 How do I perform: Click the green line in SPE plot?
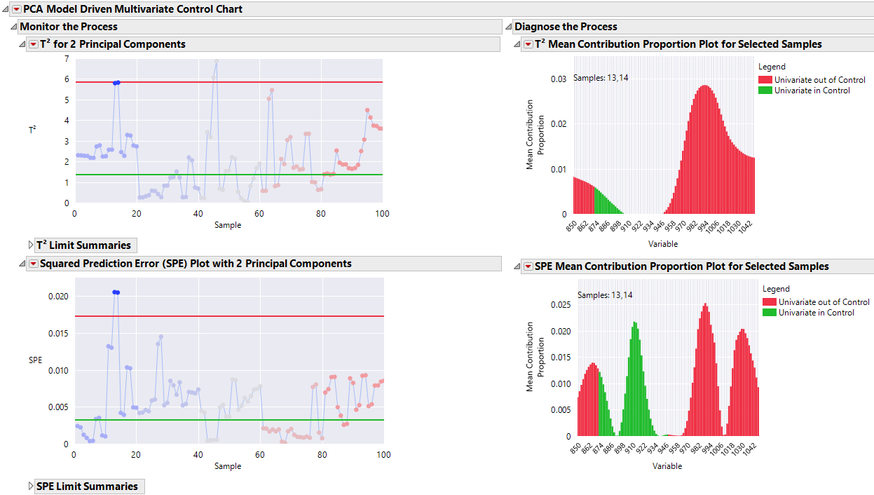coord(229,420)
